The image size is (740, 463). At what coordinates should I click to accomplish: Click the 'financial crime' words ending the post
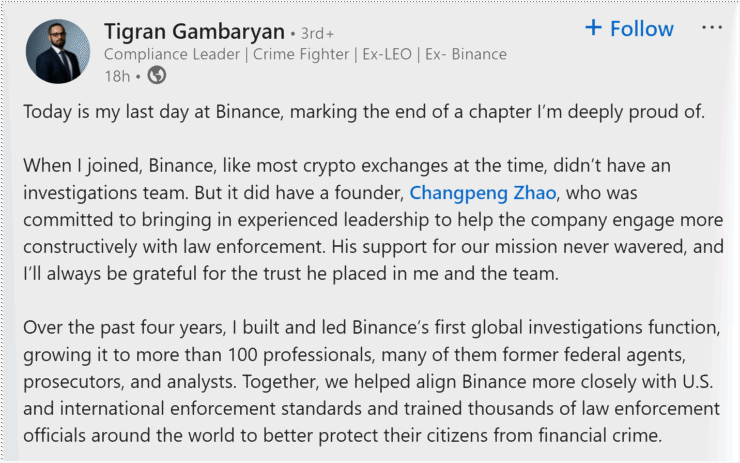(x=600, y=435)
